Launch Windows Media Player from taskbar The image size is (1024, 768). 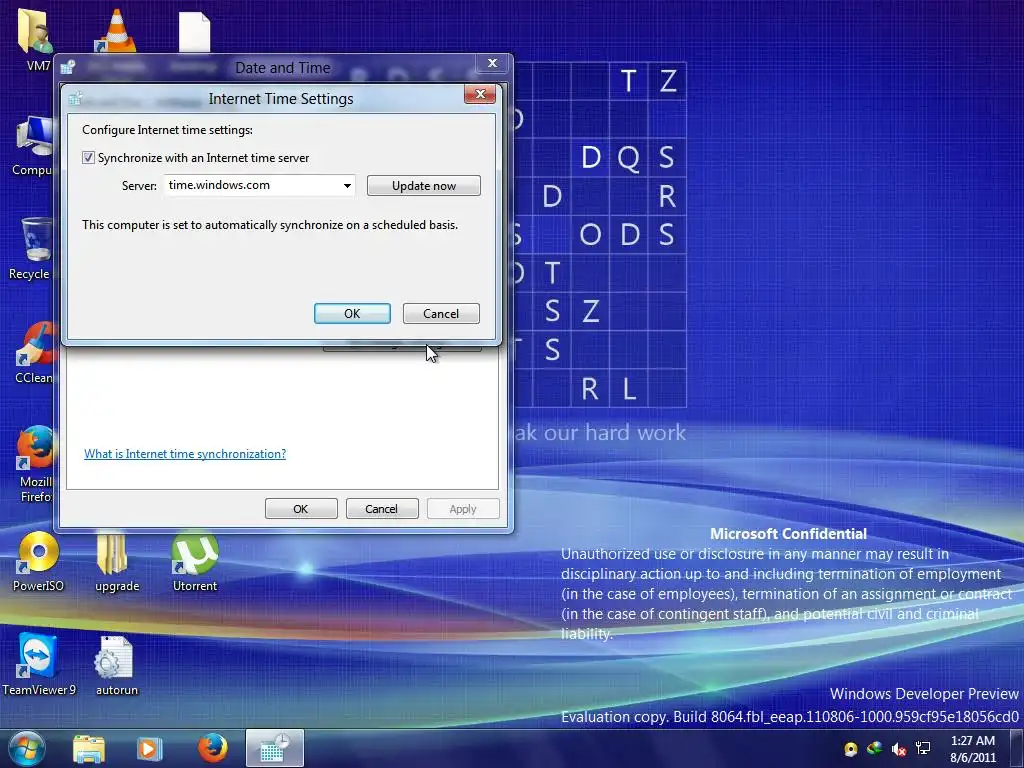(x=149, y=748)
